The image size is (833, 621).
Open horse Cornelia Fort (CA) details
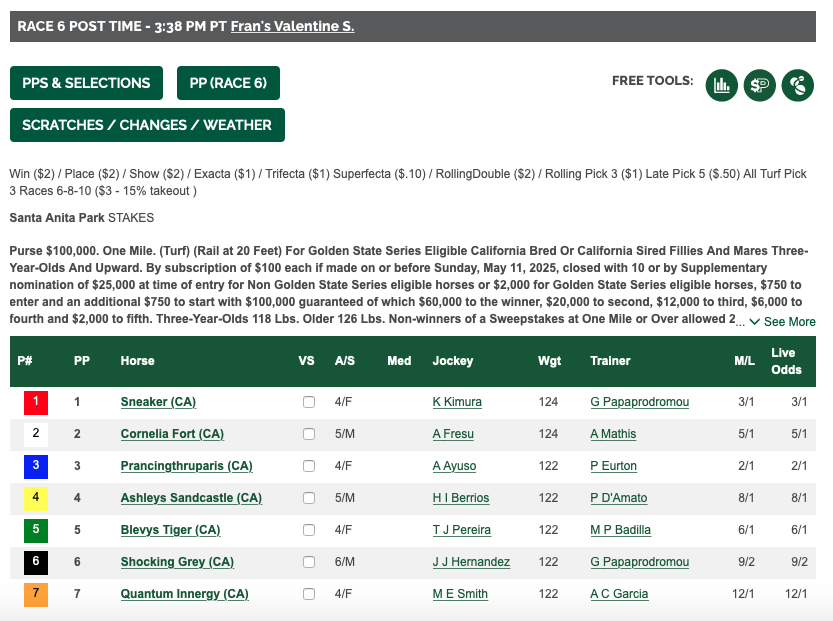point(172,434)
